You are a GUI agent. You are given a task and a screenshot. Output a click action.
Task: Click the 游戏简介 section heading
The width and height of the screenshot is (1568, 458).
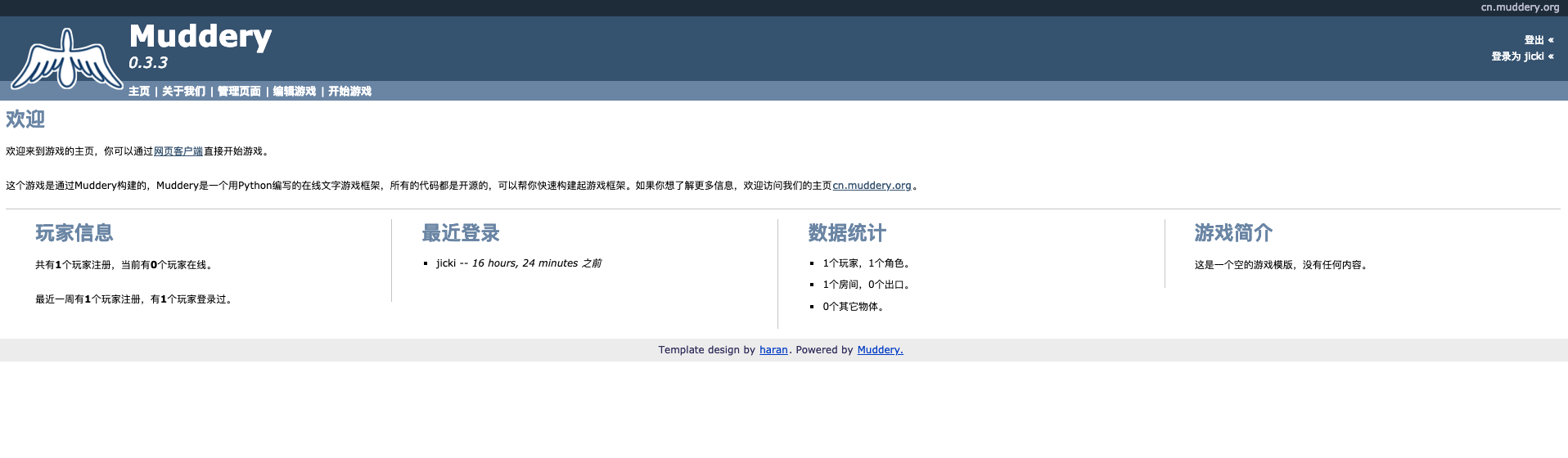pos(1233,233)
